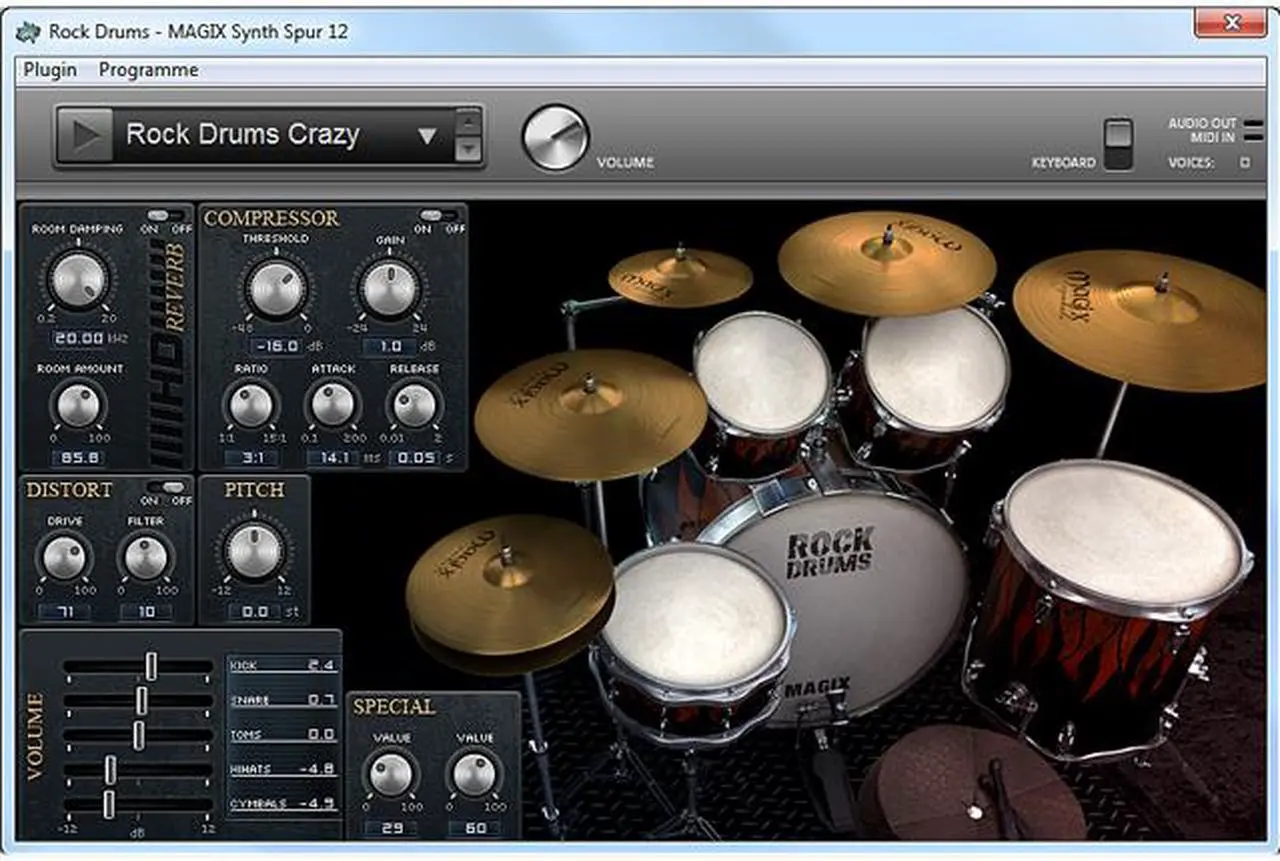This screenshot has width=1280, height=861.
Task: Hit the small splash cymbal at top
Action: tap(680, 275)
